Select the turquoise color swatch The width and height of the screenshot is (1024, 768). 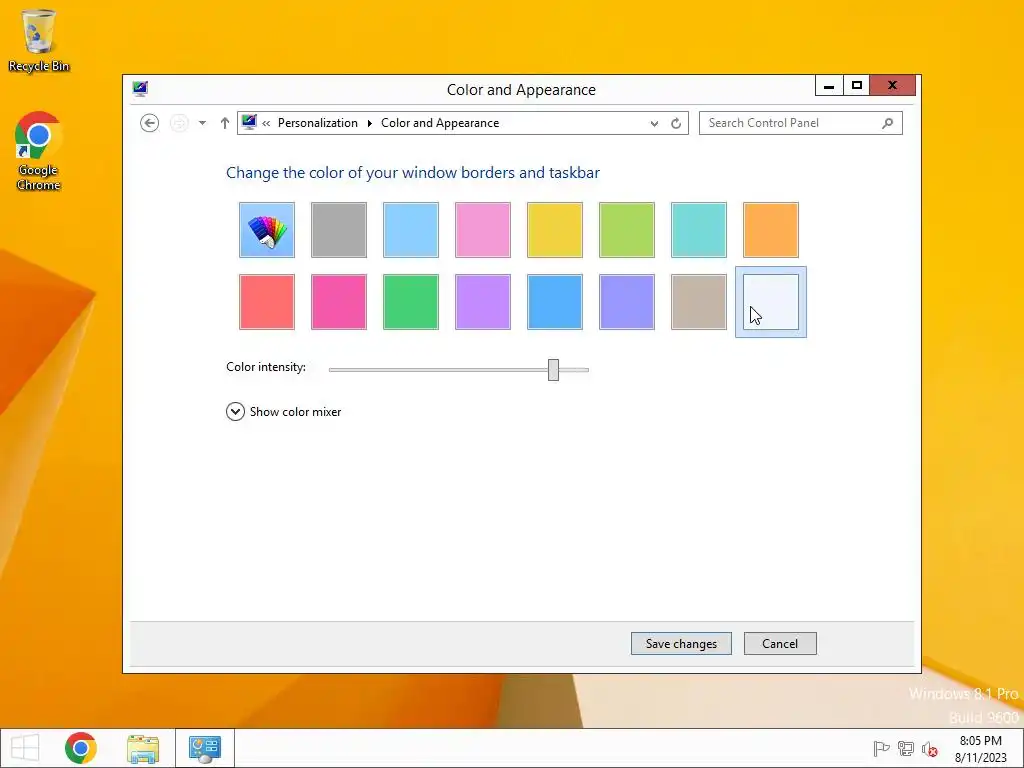coord(699,230)
